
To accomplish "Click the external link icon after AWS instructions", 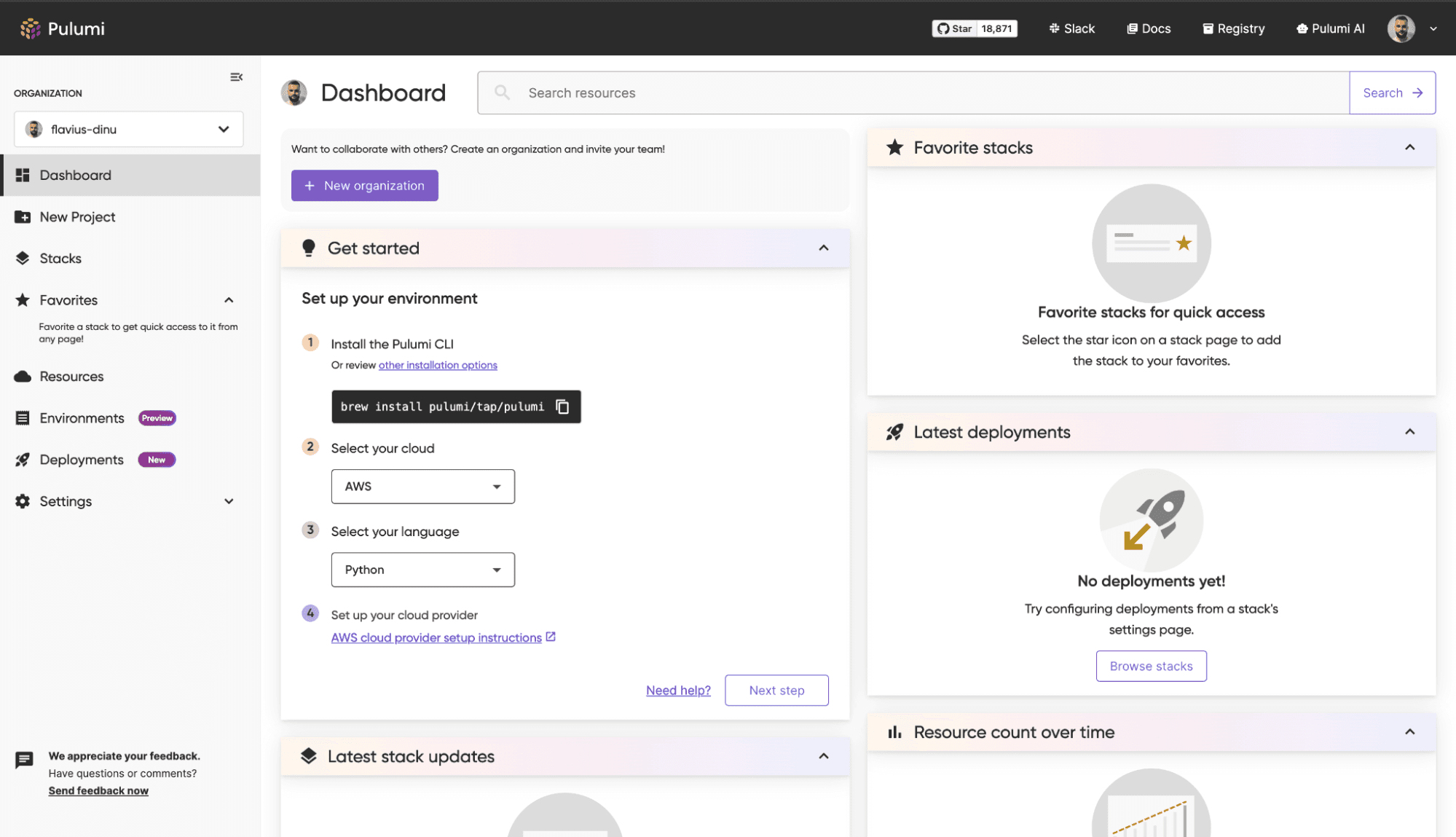I will tap(551, 637).
